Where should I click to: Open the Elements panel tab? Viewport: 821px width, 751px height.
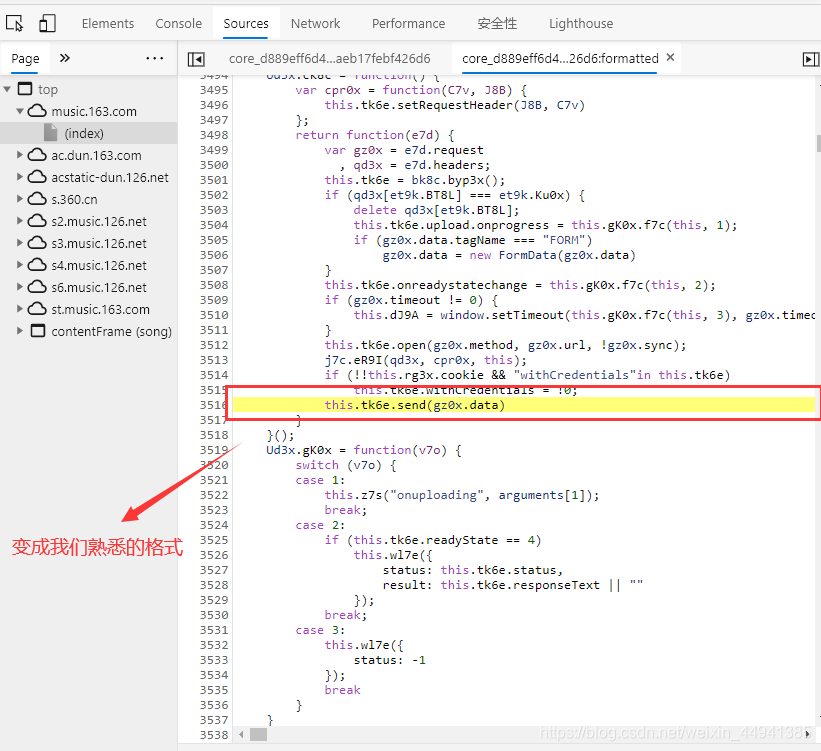[108, 24]
